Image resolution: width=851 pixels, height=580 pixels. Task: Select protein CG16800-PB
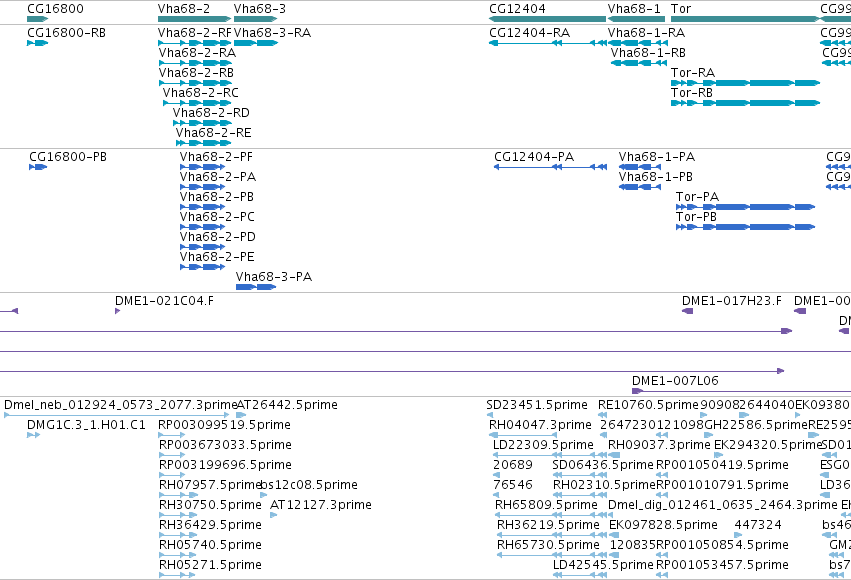(38, 167)
